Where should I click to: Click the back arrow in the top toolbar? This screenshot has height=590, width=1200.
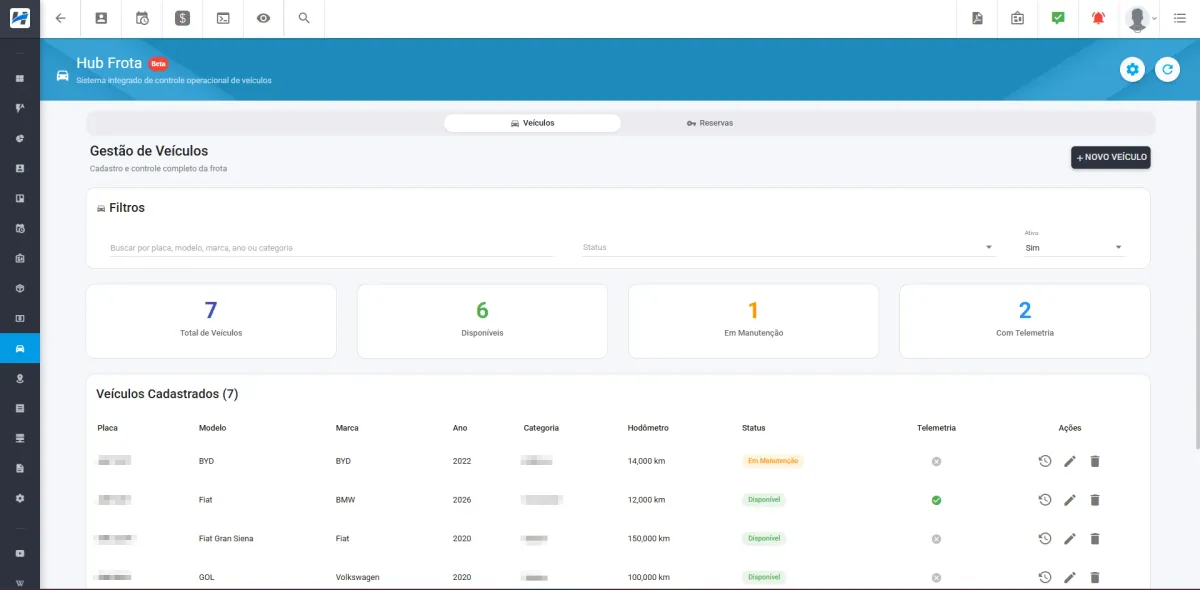pos(61,18)
